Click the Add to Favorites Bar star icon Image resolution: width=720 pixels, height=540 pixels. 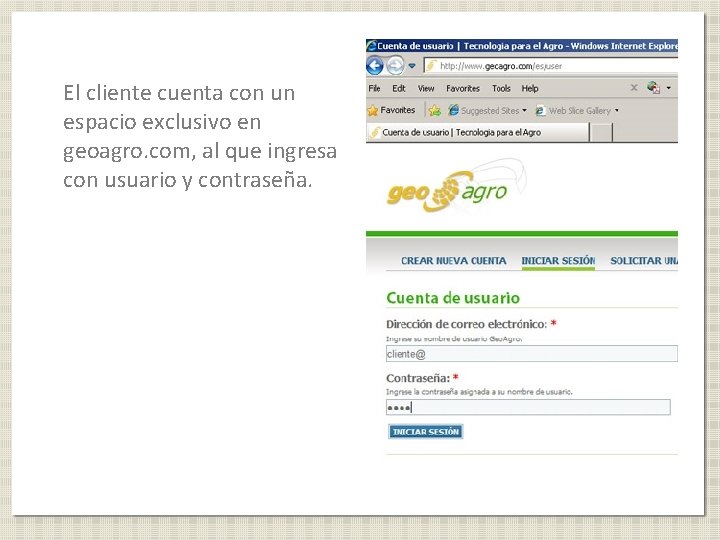434,110
